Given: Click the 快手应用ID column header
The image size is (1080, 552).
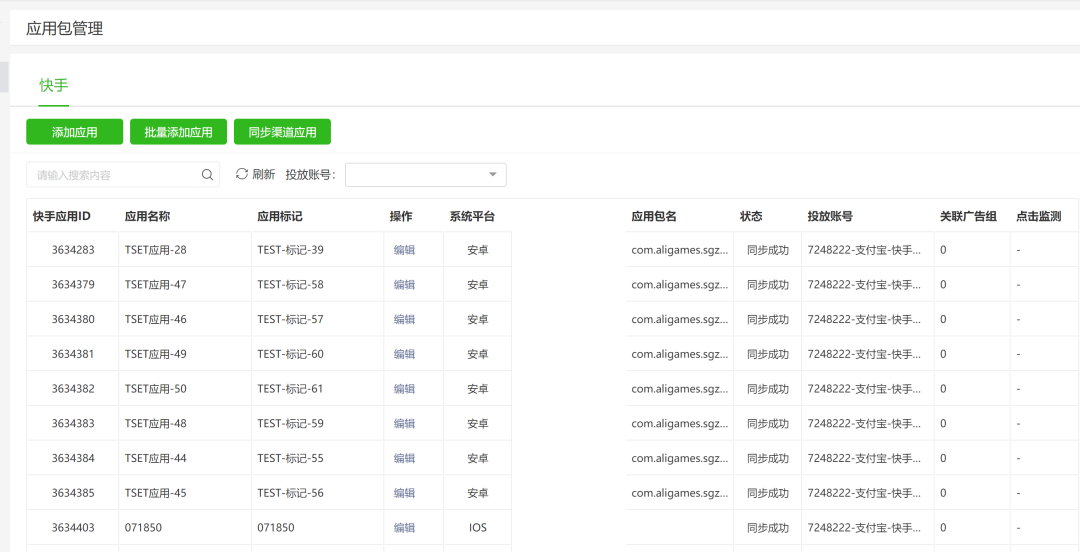Looking at the screenshot, I should 62,216.
